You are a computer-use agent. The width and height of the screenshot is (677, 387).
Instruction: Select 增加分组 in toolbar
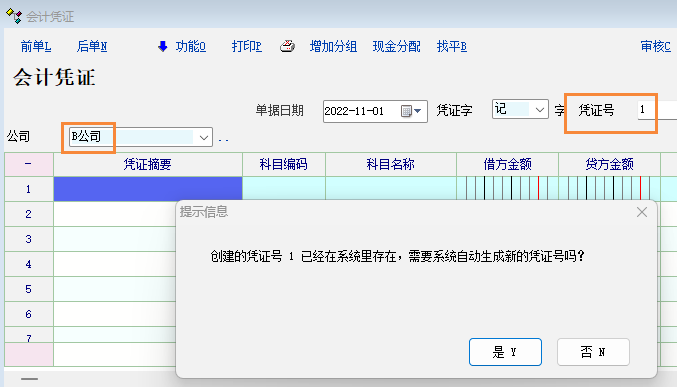coord(333,46)
